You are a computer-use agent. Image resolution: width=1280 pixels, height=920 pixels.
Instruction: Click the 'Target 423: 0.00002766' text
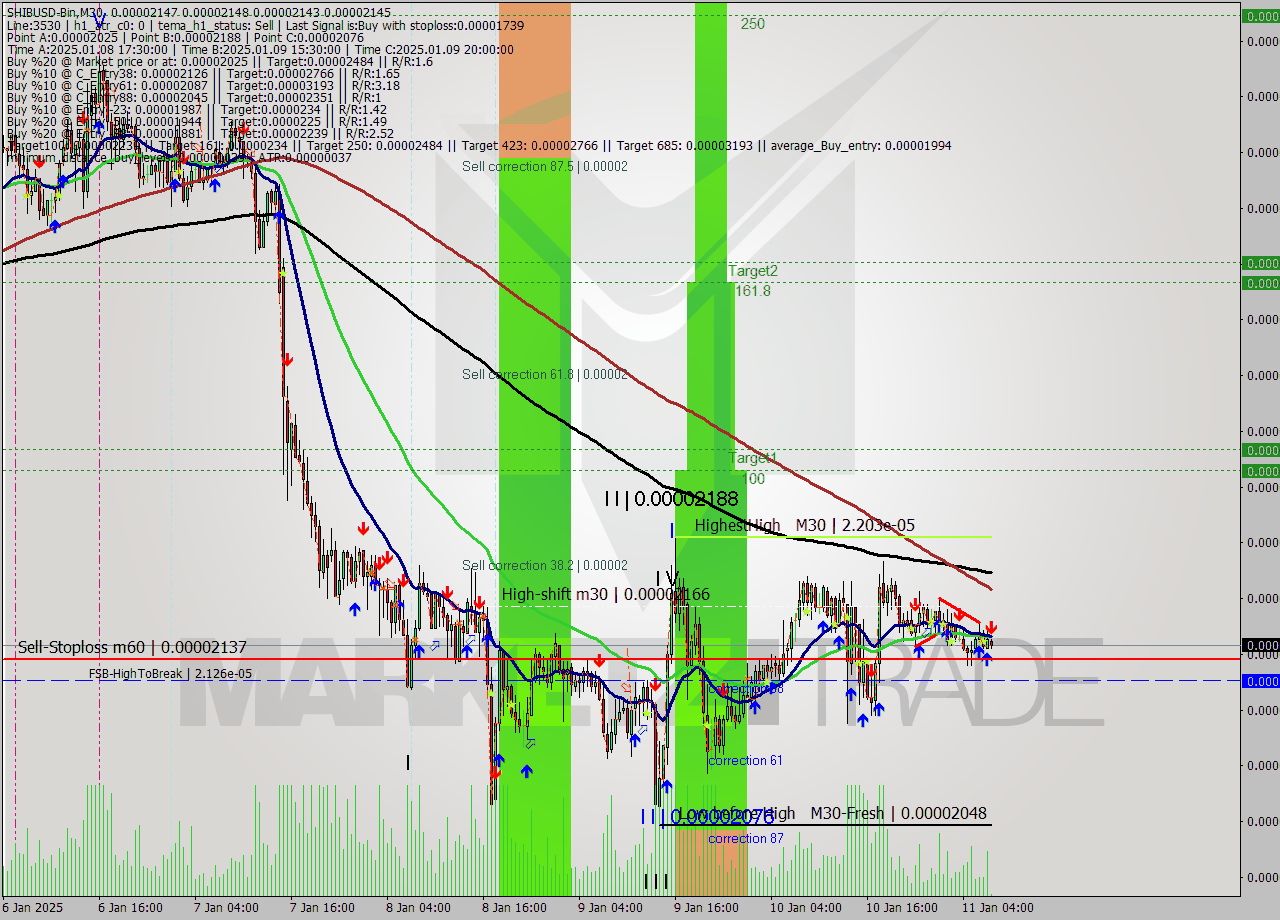(x=533, y=146)
